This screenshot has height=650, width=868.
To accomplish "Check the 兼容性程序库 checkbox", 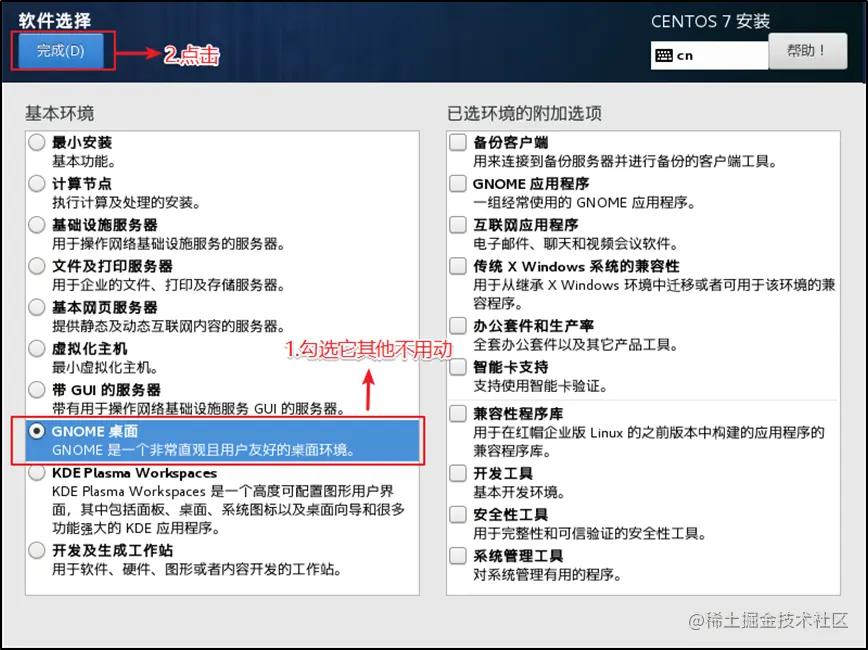I will (x=458, y=414).
